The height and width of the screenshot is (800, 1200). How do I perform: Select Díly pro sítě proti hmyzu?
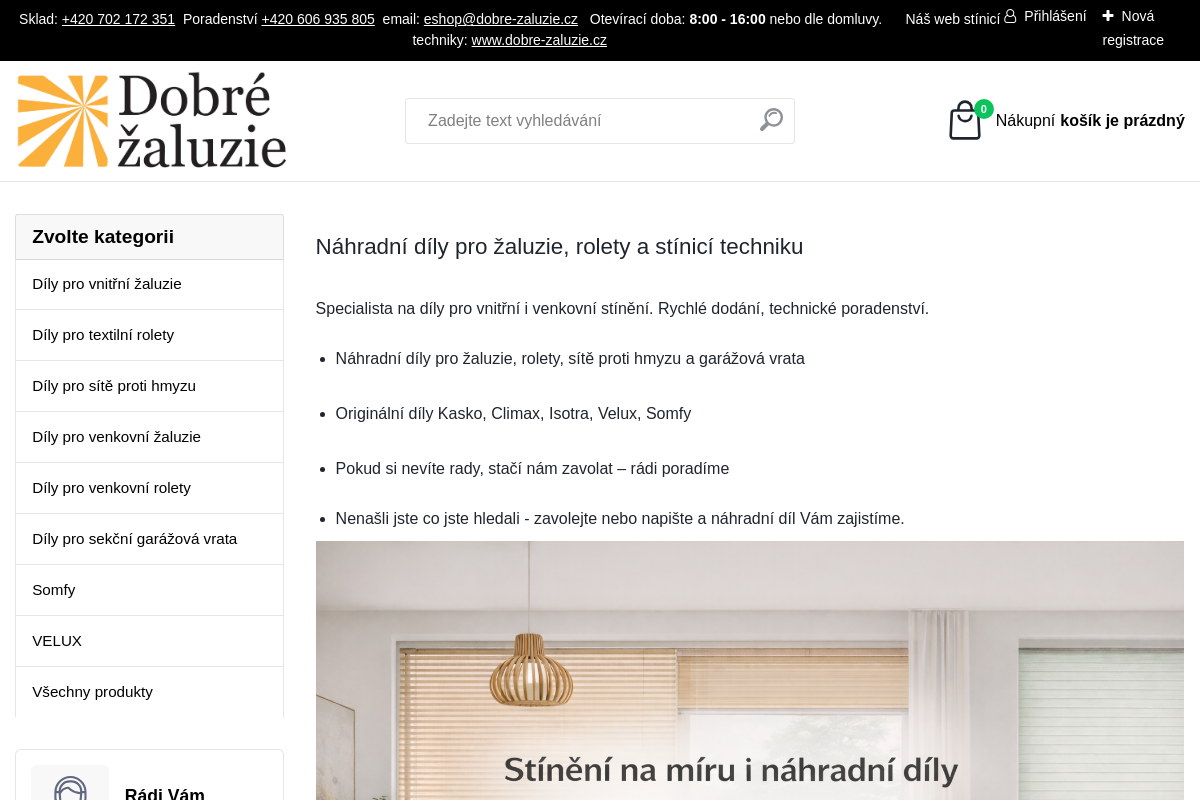tap(114, 385)
